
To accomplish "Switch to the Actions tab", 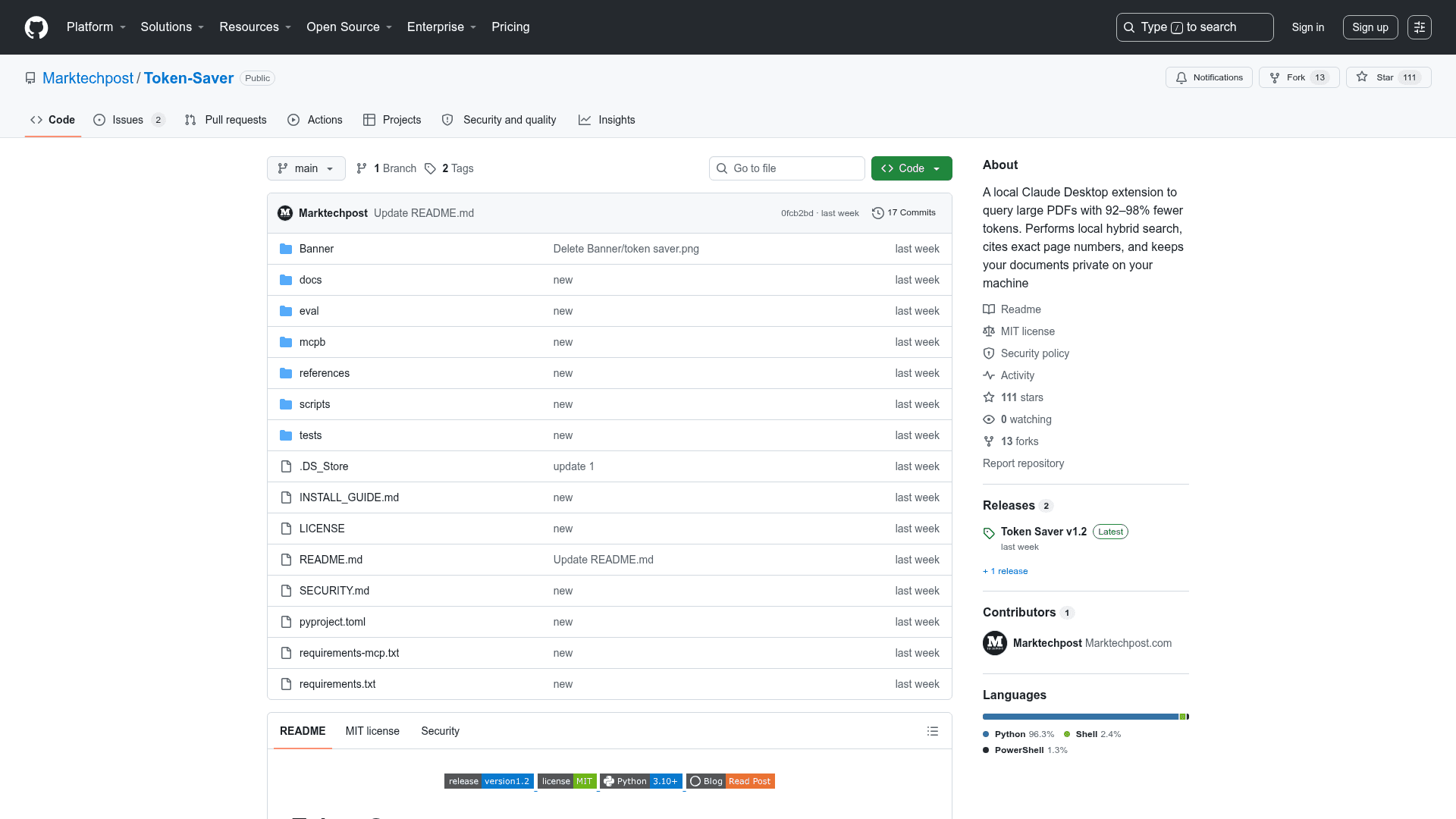I will [x=315, y=120].
